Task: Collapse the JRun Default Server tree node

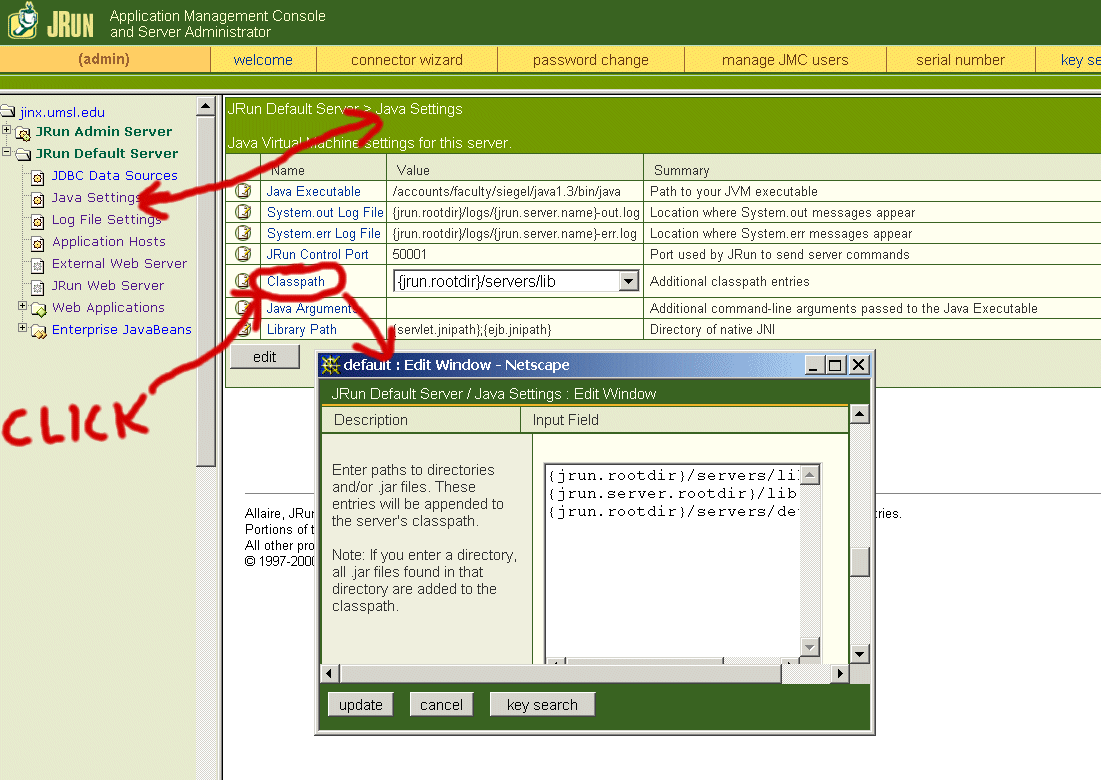Action: point(7,153)
